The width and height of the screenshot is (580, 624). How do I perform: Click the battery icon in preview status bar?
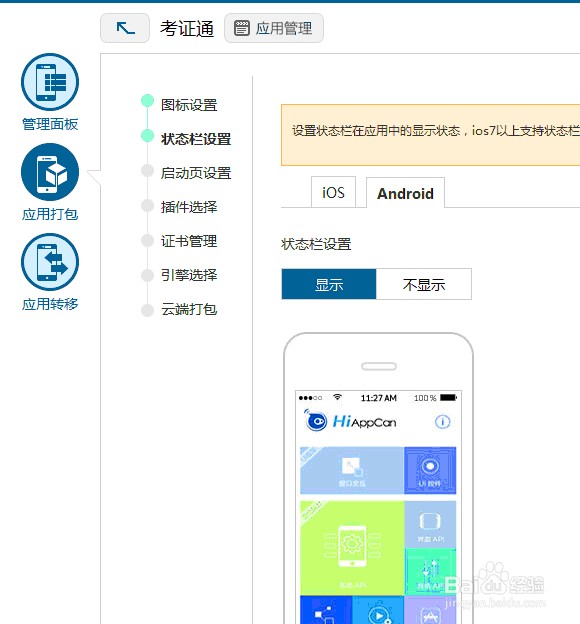coord(449,398)
